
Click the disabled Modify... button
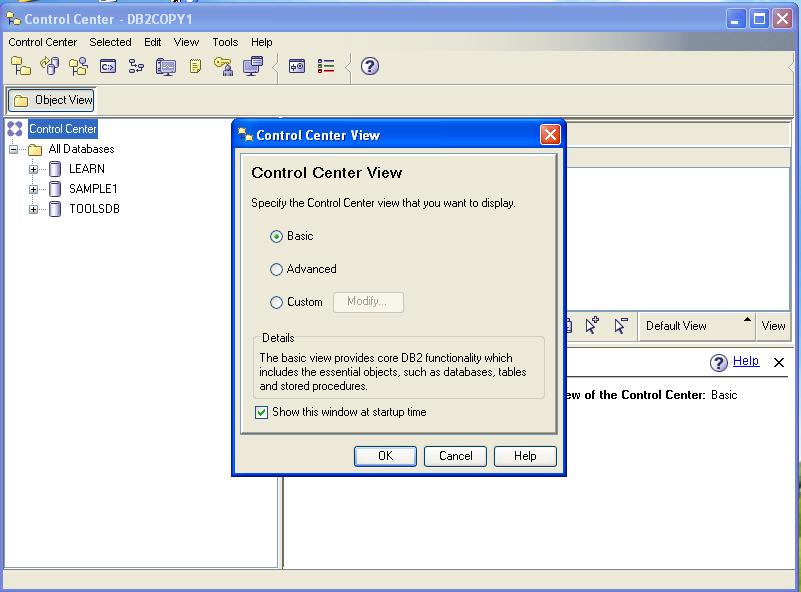368,302
